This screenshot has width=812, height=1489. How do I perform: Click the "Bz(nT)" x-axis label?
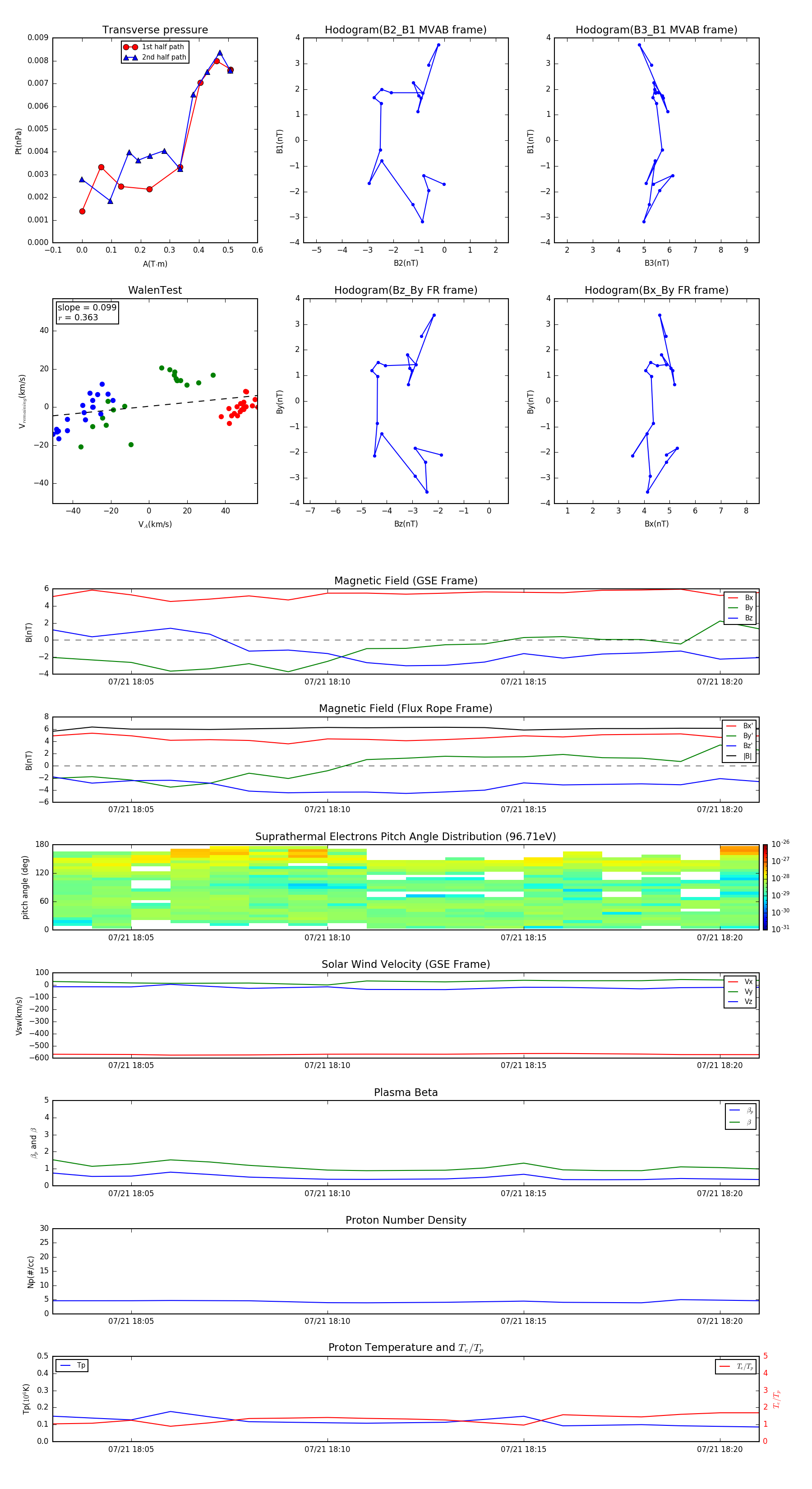click(x=406, y=524)
